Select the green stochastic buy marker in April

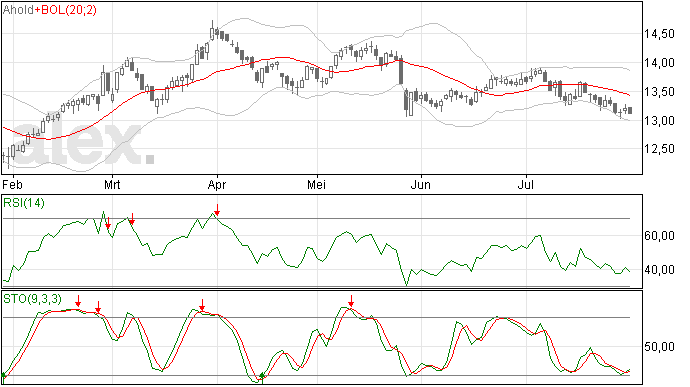click(262, 376)
